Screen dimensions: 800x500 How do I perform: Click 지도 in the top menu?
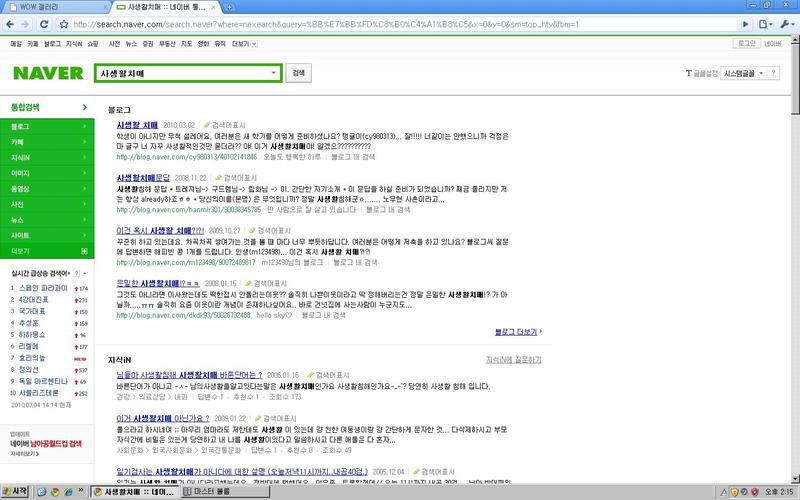tap(187, 44)
